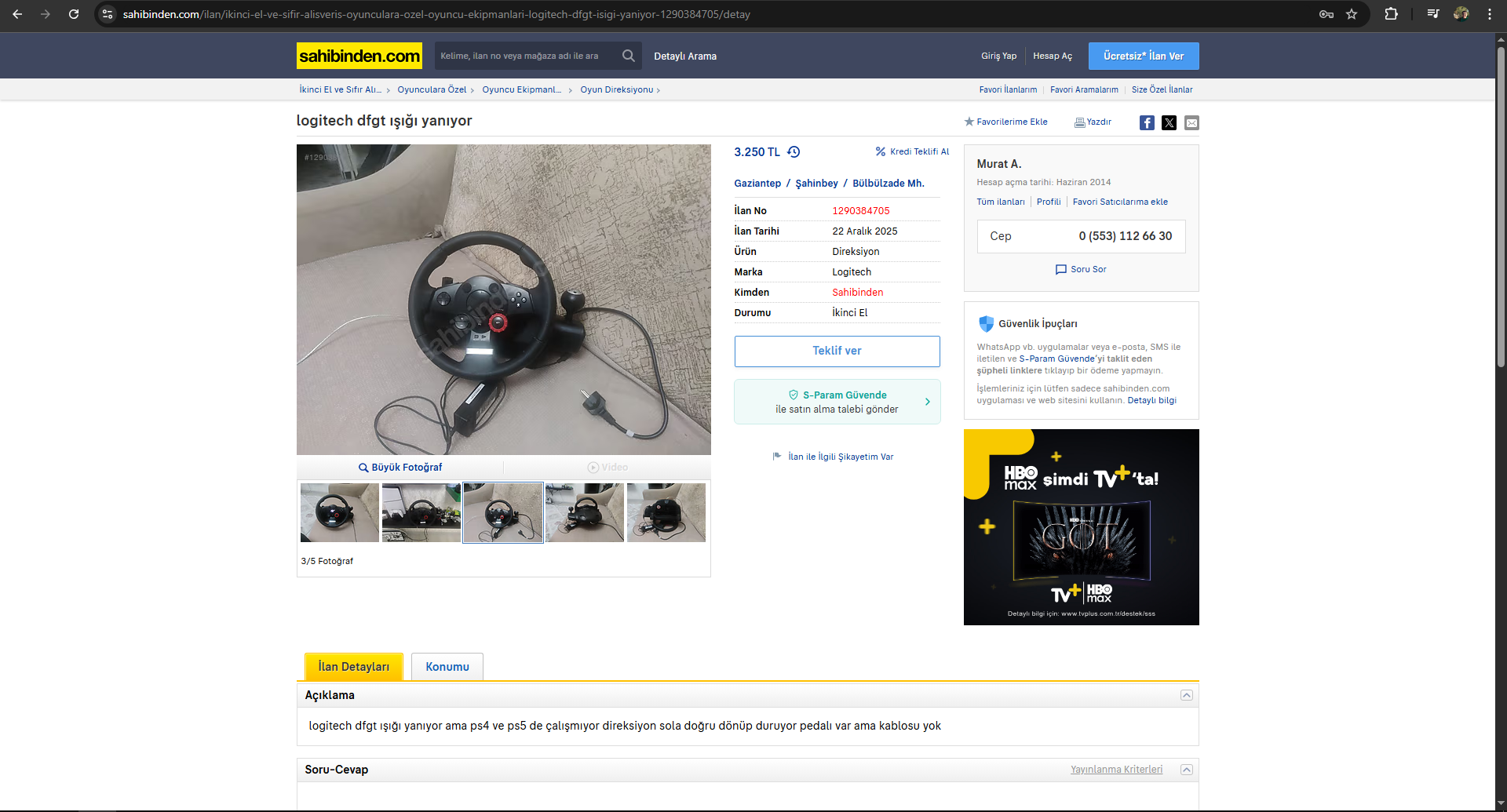The width and height of the screenshot is (1507, 812).
Task: Switch to the Konumu tab
Action: (x=447, y=667)
